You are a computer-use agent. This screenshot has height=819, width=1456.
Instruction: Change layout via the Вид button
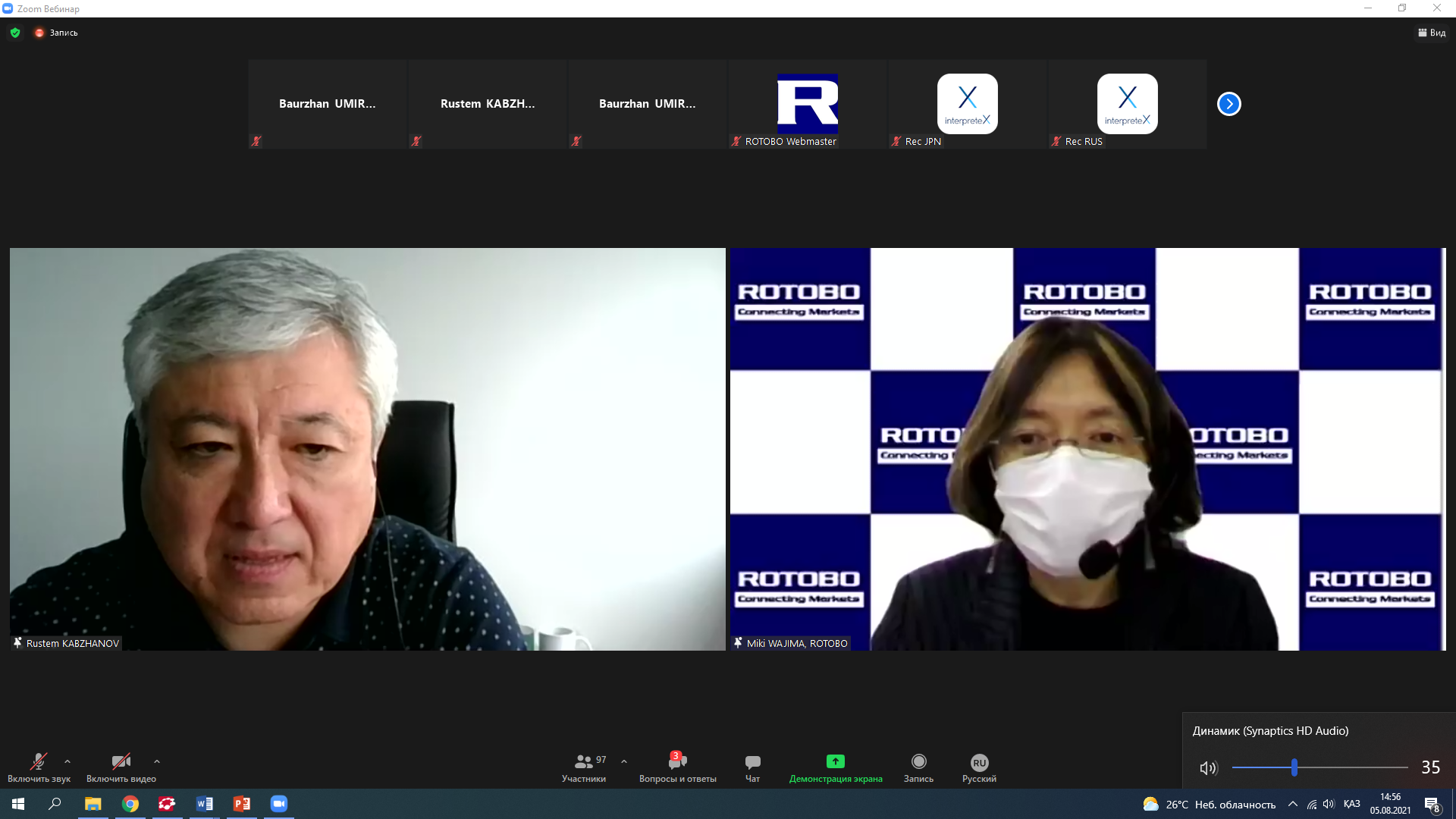pos(1432,33)
